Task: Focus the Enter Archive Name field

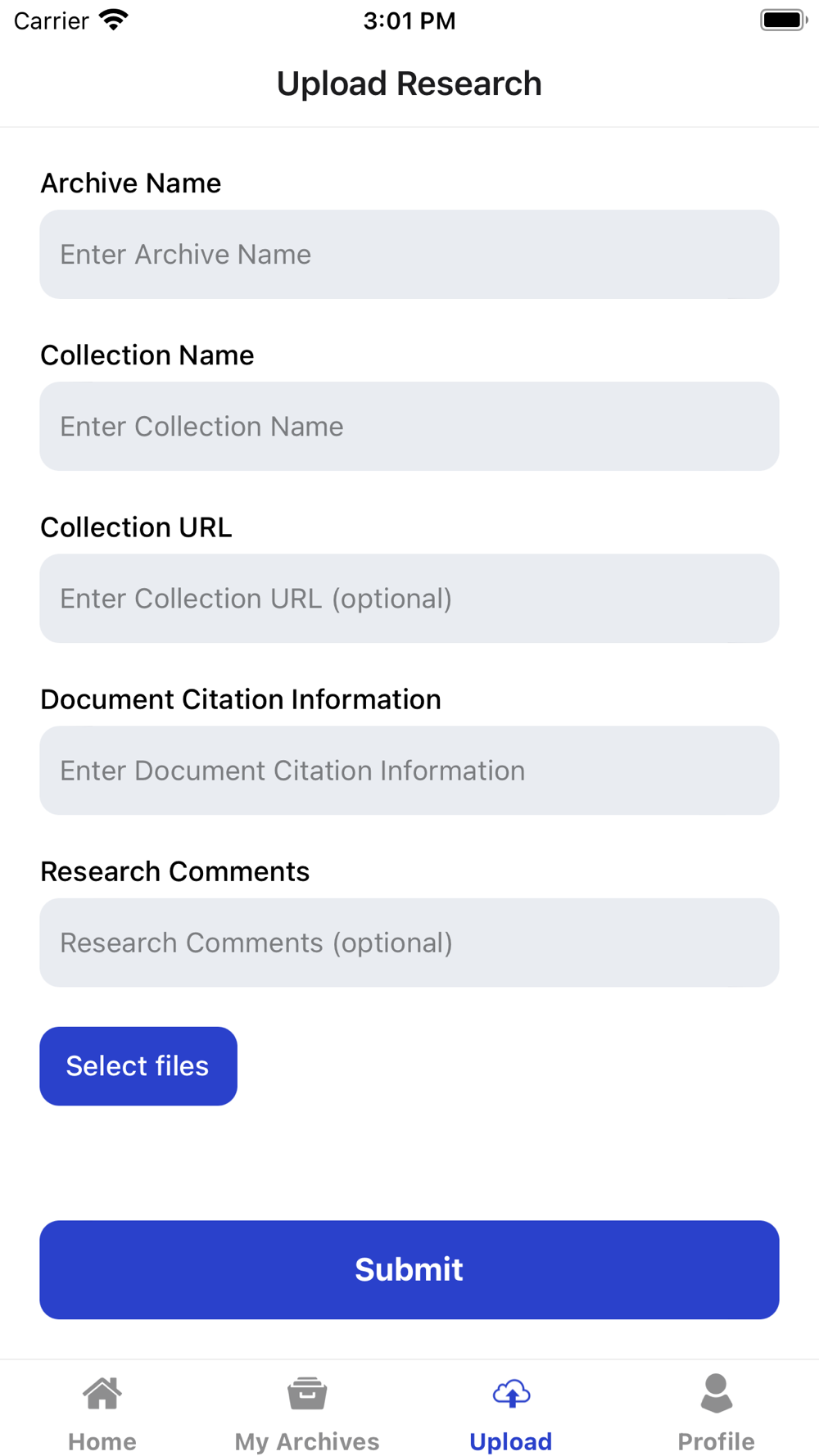Action: point(409,255)
